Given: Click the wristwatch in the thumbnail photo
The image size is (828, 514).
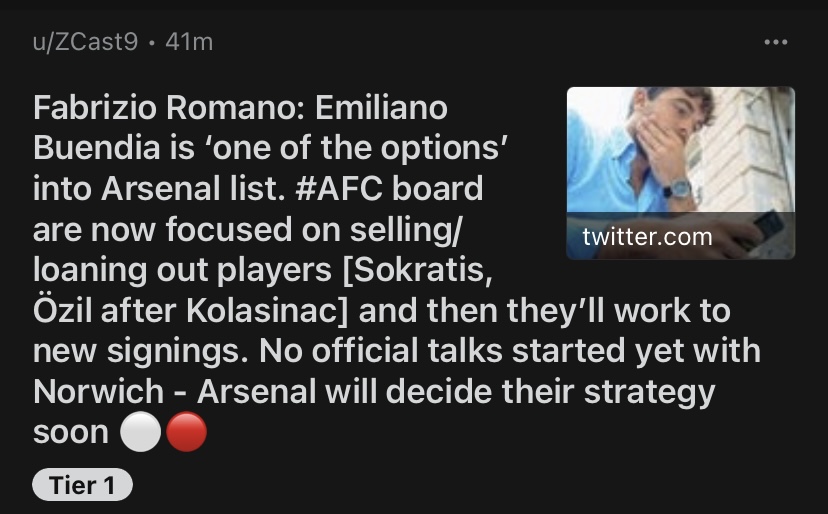Looking at the screenshot, I should [679, 187].
